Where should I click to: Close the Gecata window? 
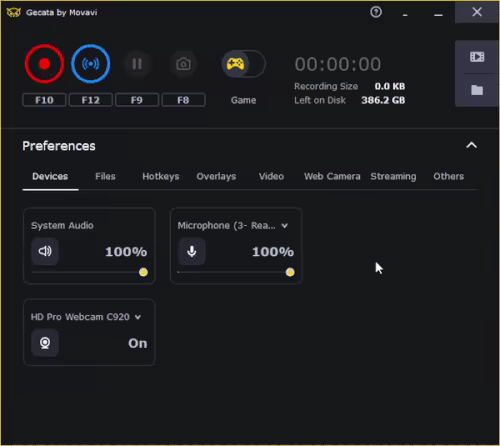[x=477, y=12]
